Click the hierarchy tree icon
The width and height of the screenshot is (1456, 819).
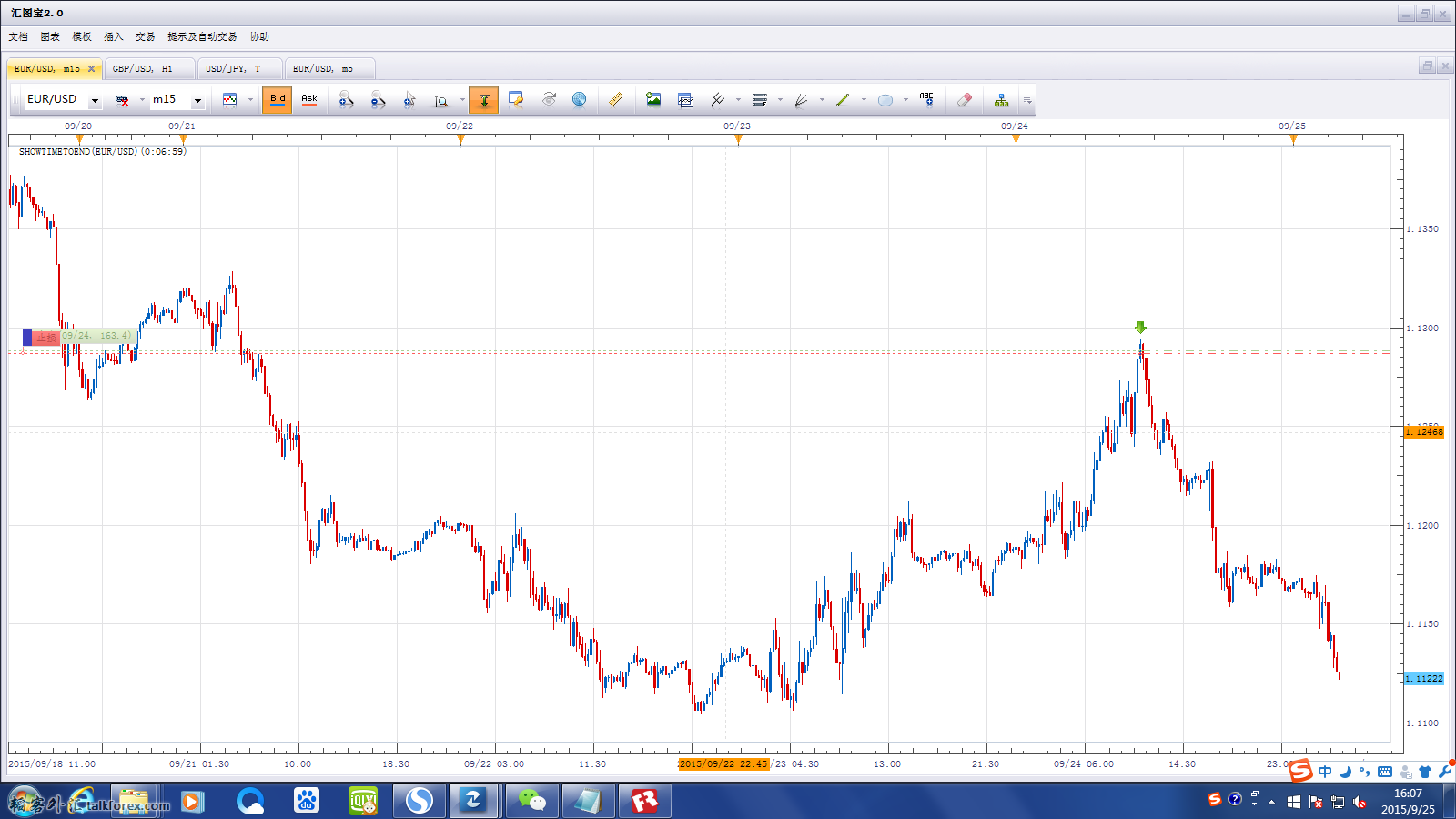click(x=1001, y=100)
